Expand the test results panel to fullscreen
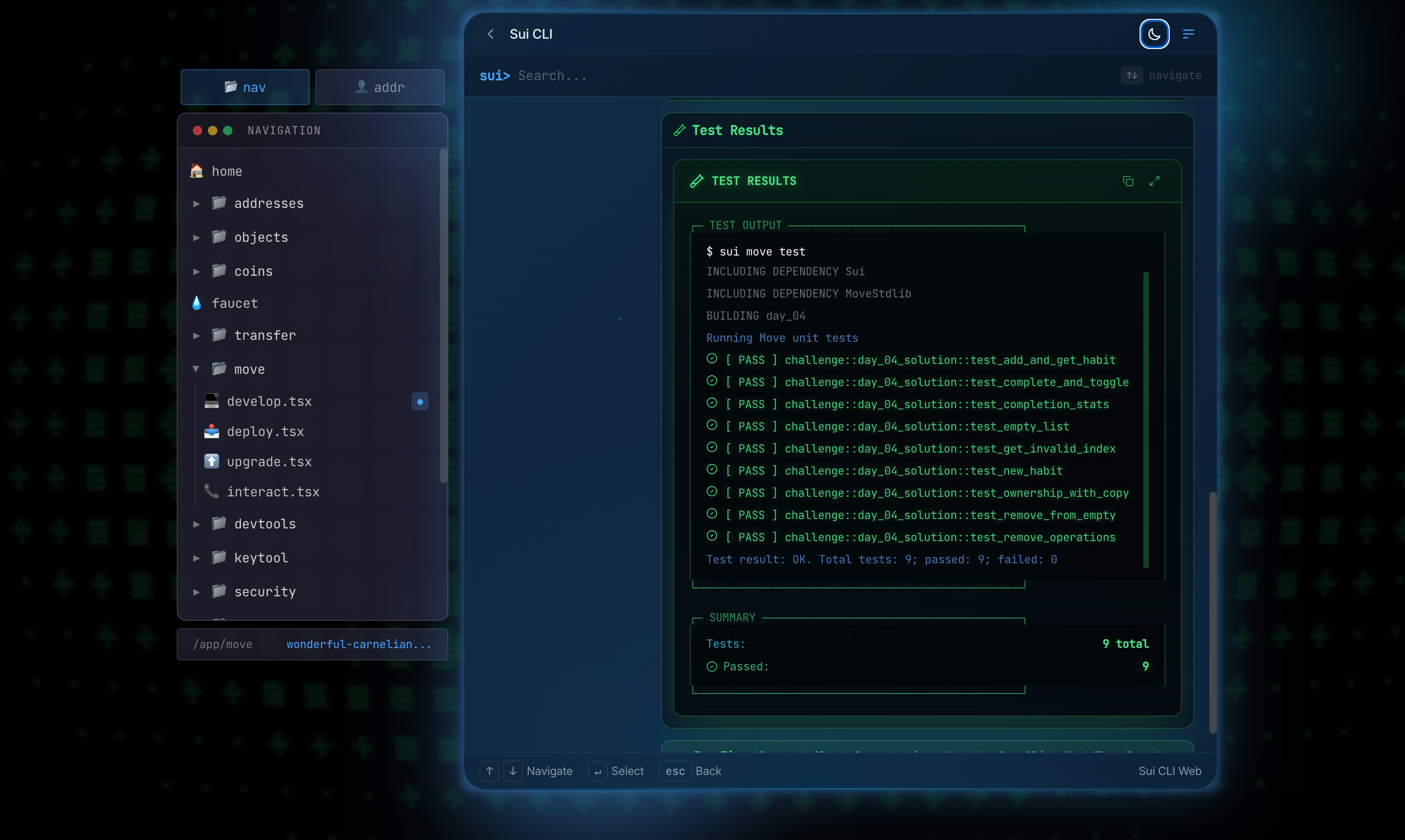 pyautogui.click(x=1154, y=181)
